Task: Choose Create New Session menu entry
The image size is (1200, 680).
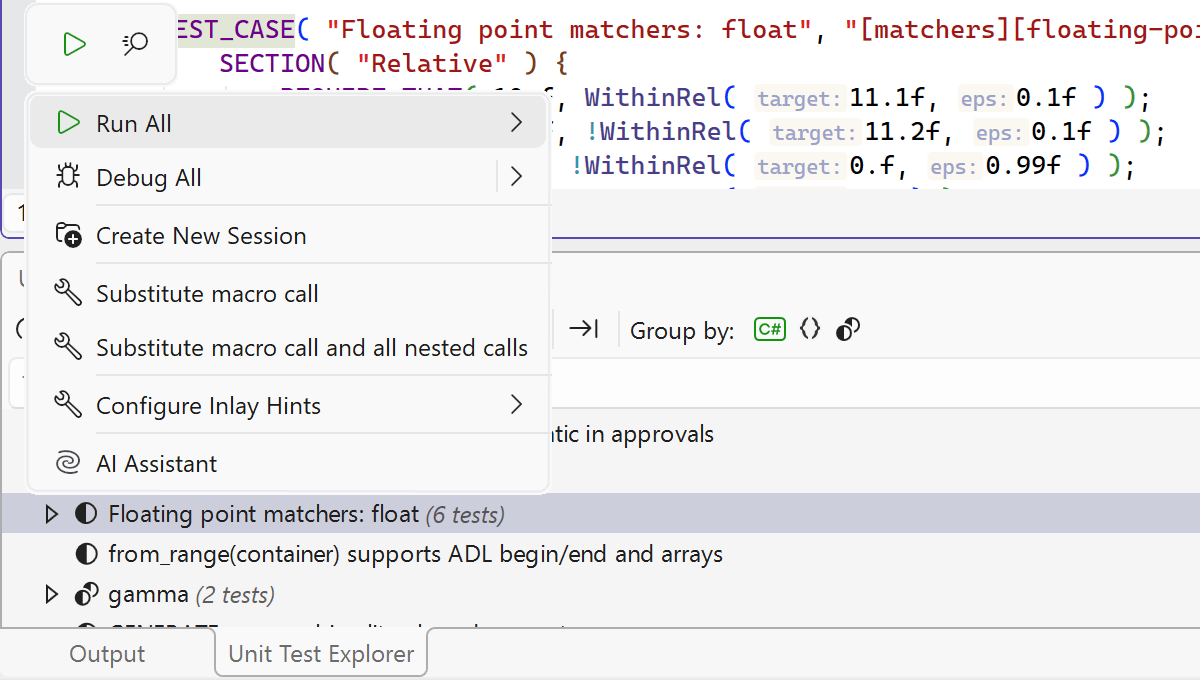Action: [201, 236]
